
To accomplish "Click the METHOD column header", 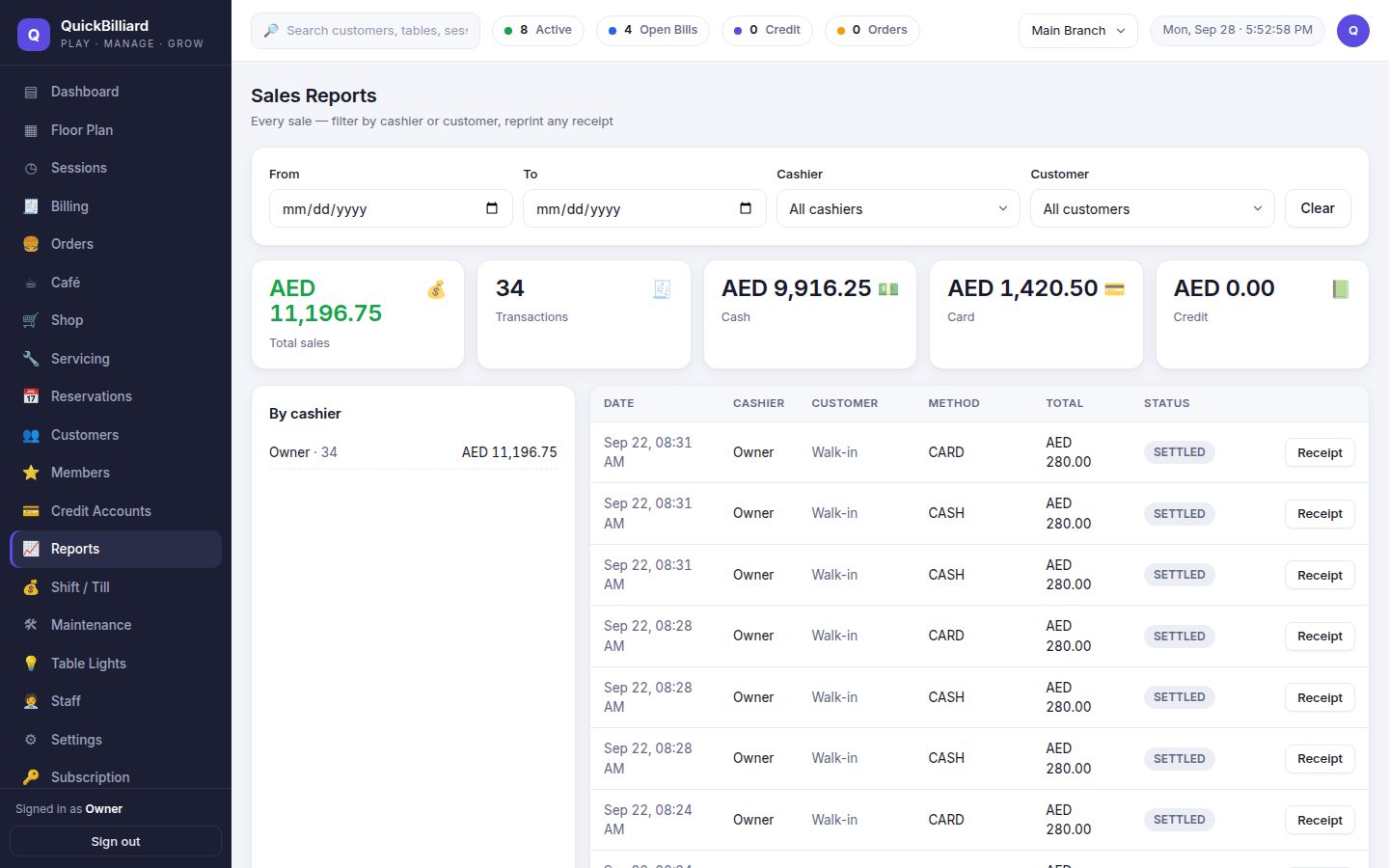I will 954,404.
